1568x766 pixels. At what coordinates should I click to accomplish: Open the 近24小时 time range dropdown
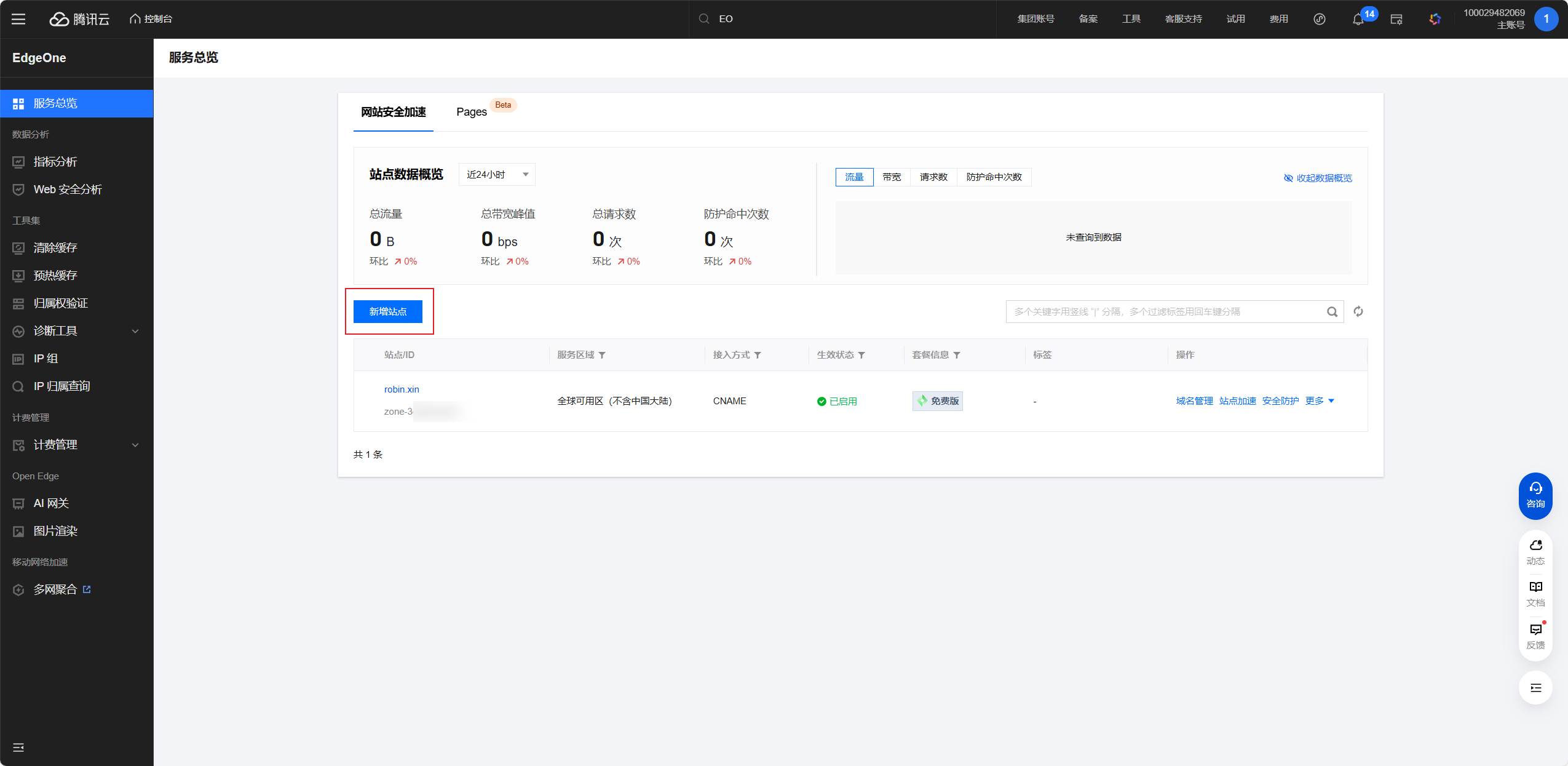497,175
